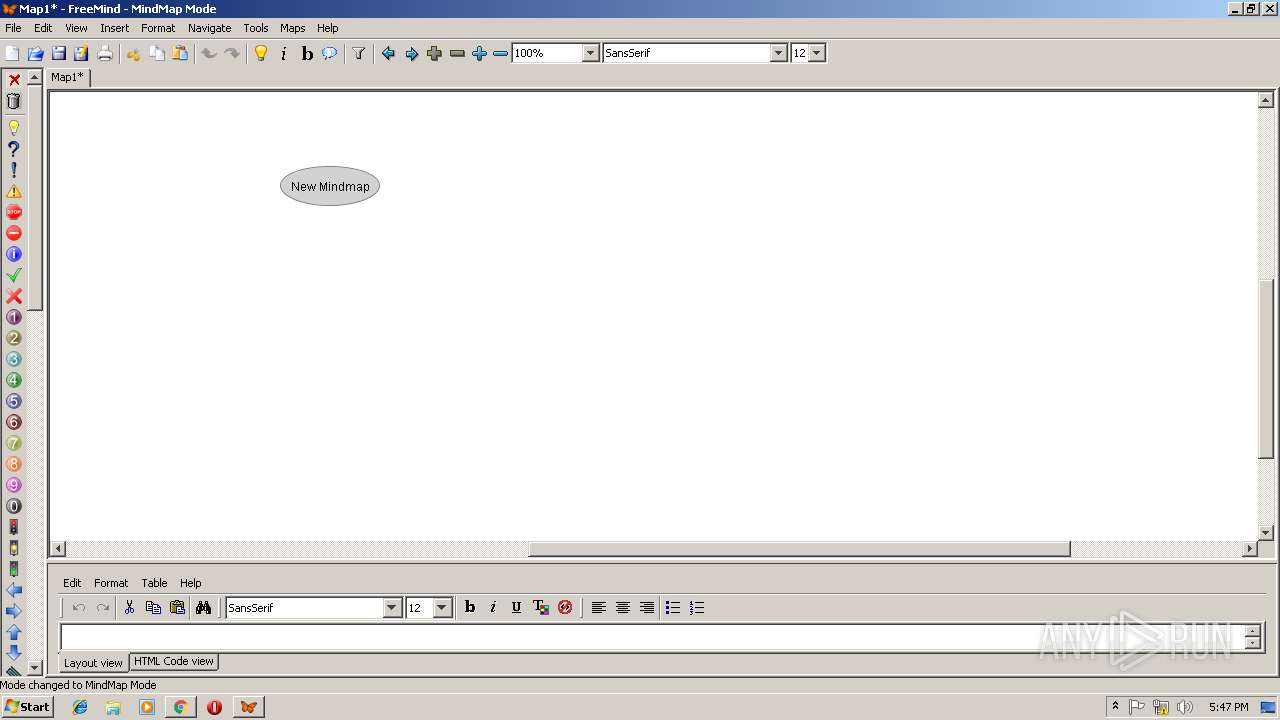Select the New Mindmap root node
This screenshot has height=720, width=1280.
coord(330,186)
